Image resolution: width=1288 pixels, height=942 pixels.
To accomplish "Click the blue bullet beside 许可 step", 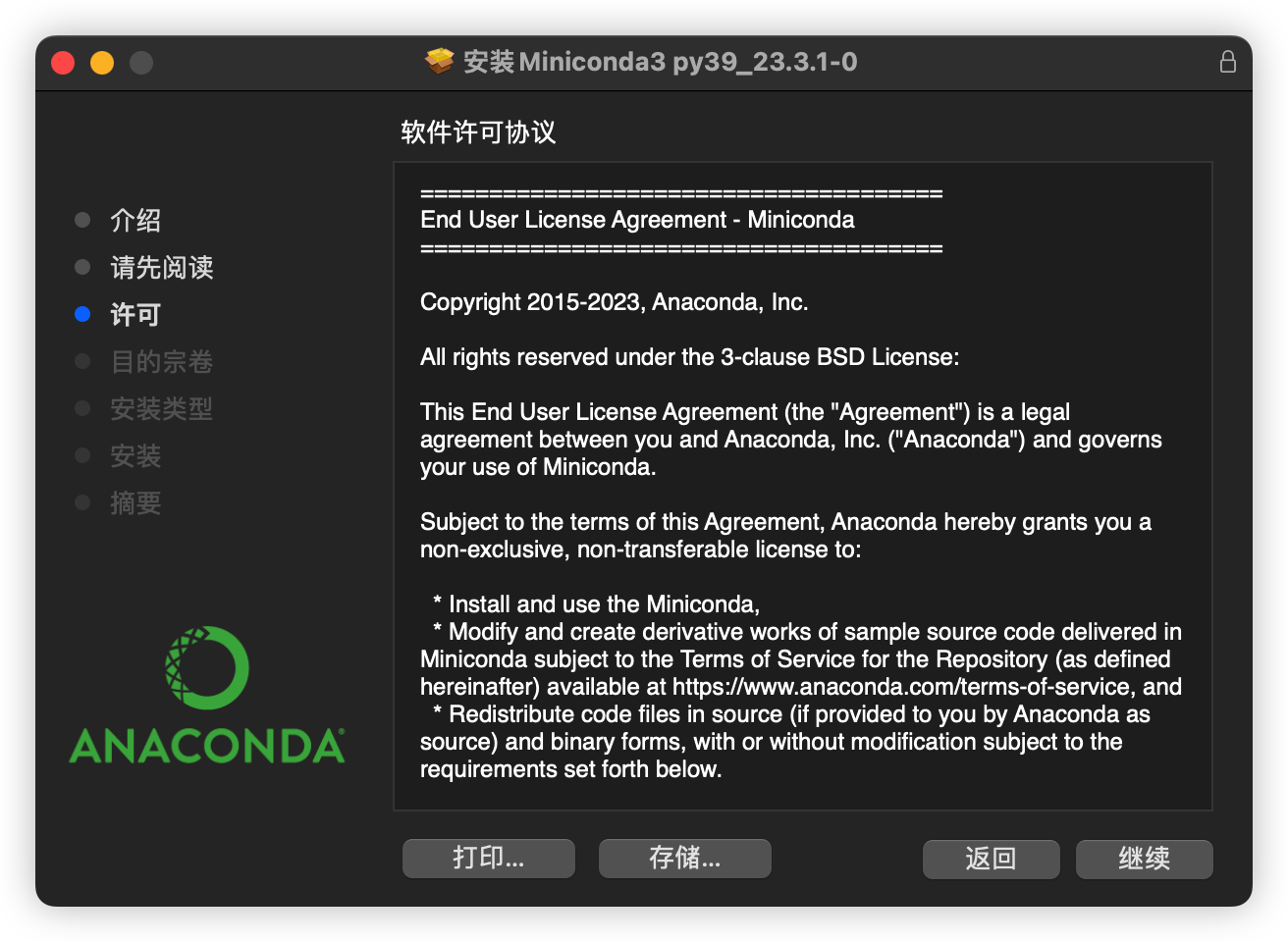I will pos(82,314).
